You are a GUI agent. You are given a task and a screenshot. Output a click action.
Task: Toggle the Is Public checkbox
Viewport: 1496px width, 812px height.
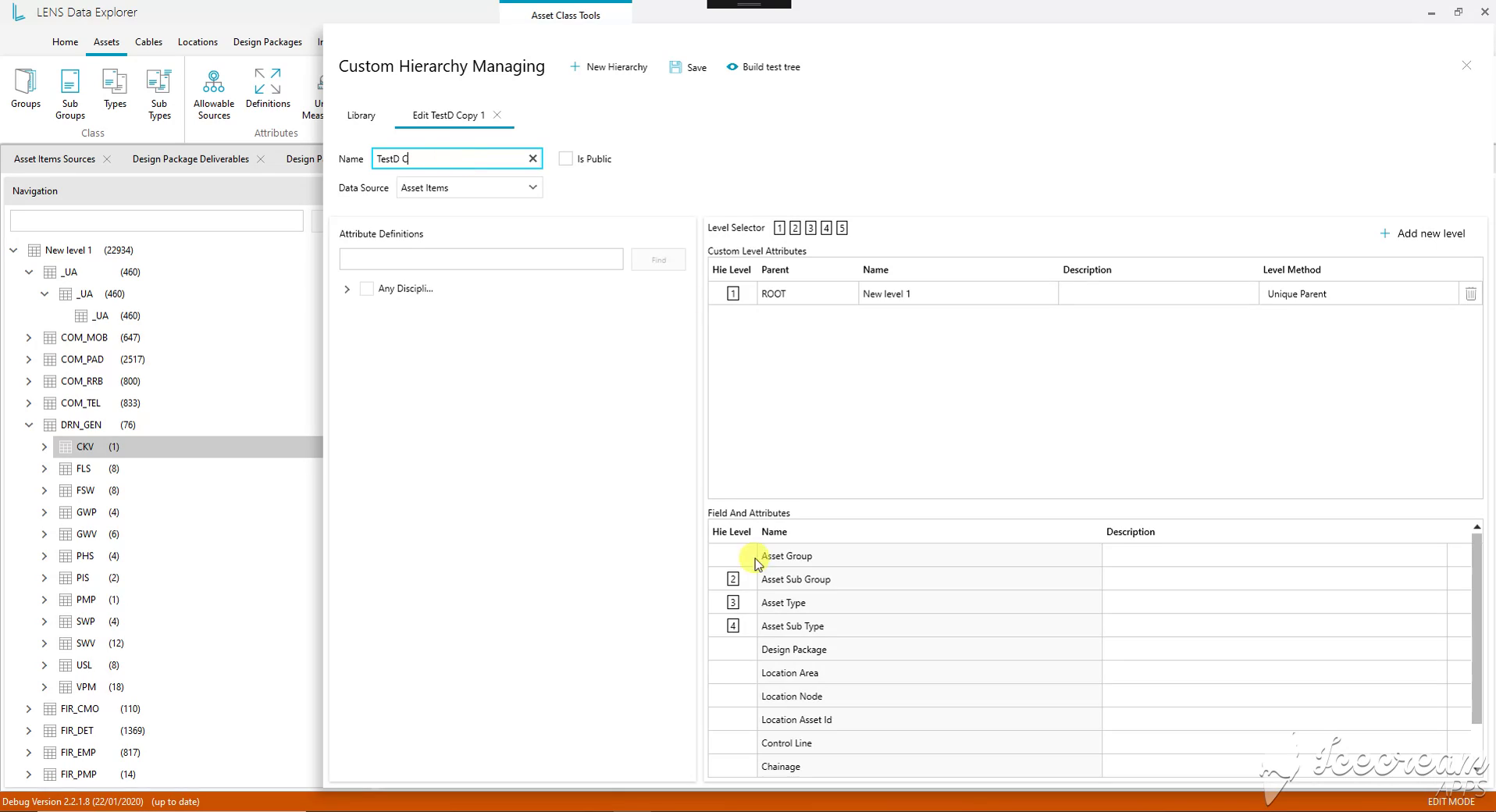click(565, 158)
